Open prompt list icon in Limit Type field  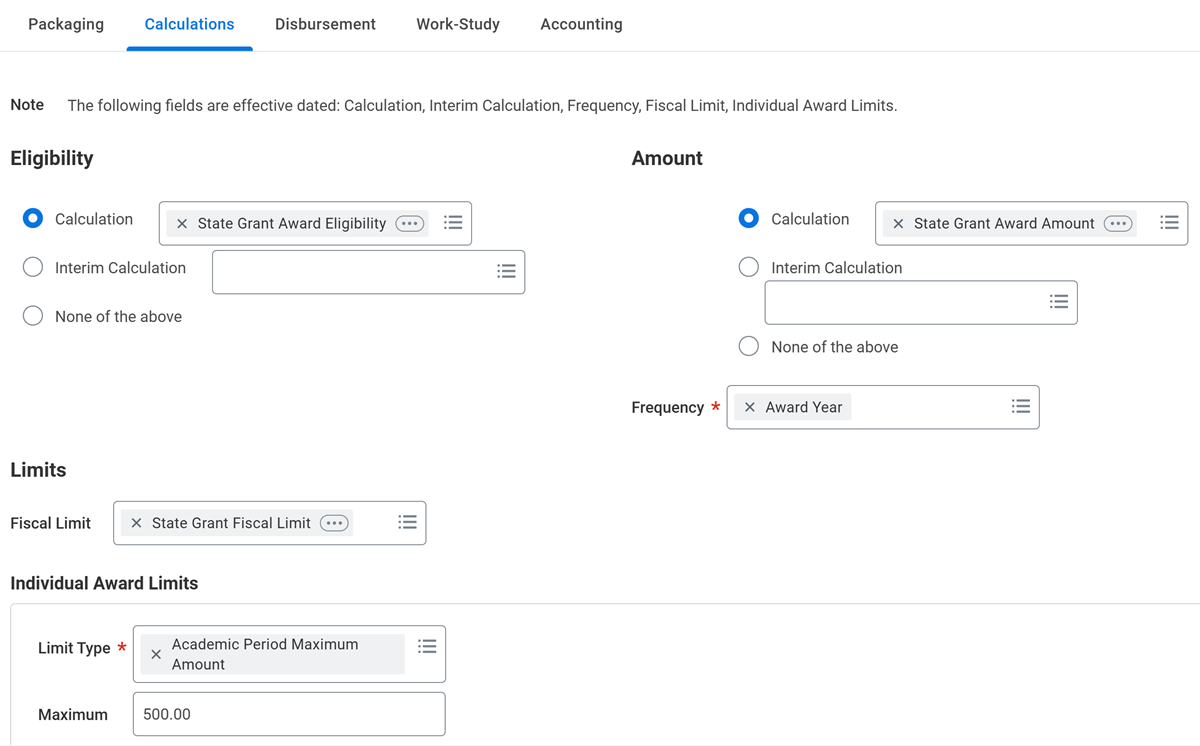point(427,646)
